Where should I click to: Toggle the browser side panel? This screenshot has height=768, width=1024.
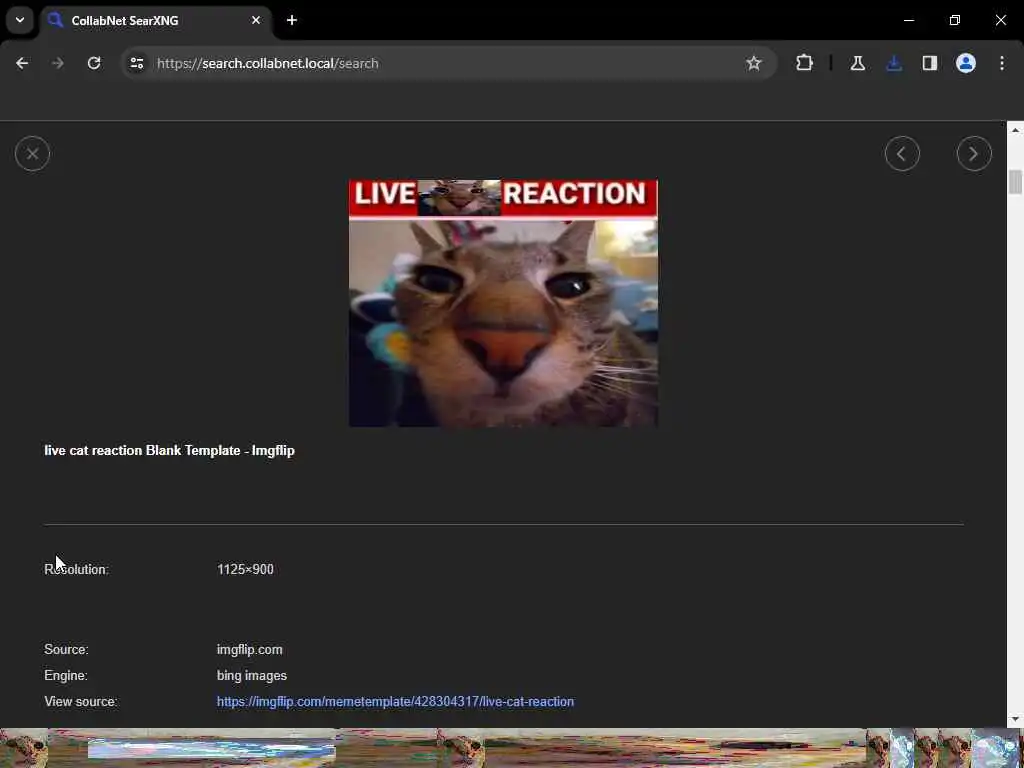pos(930,63)
